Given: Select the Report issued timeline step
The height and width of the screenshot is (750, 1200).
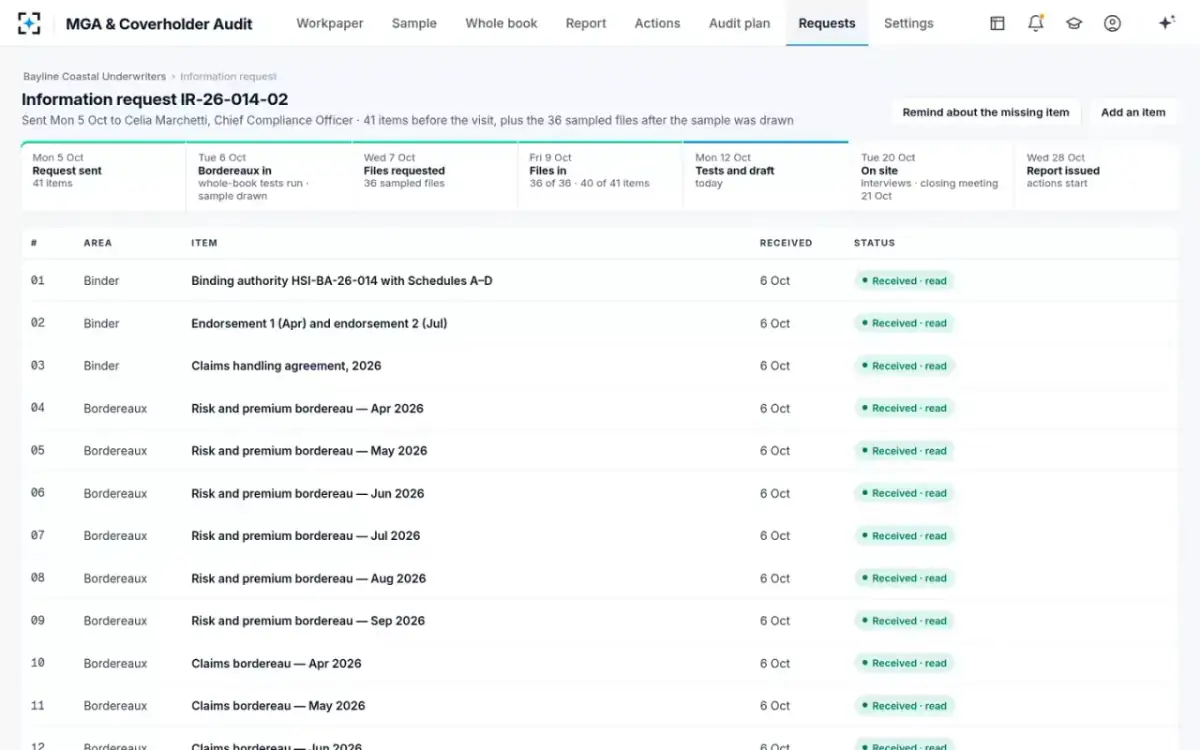Looking at the screenshot, I should 1097,176.
